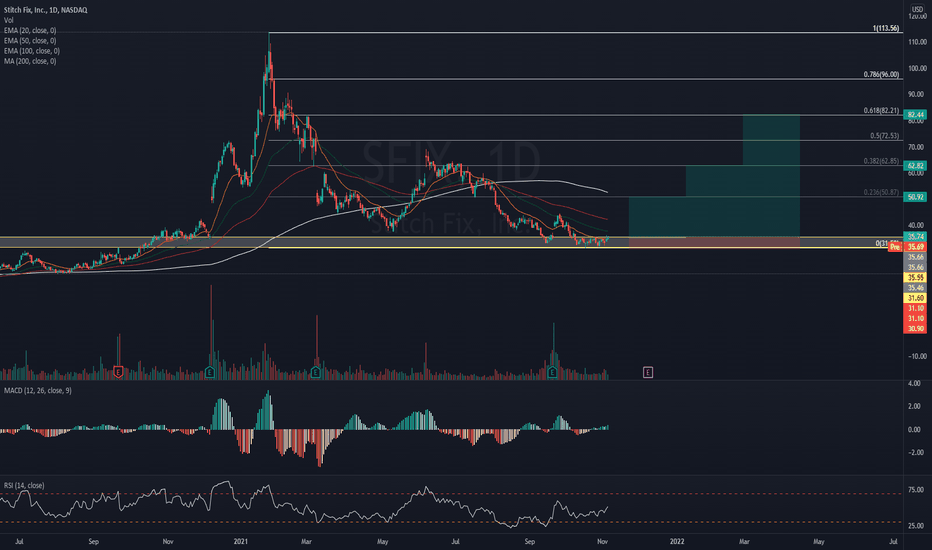Screen dimensions: 932x550
Task: Open the green earnings marker near September 2021
Action: [x=553, y=372]
